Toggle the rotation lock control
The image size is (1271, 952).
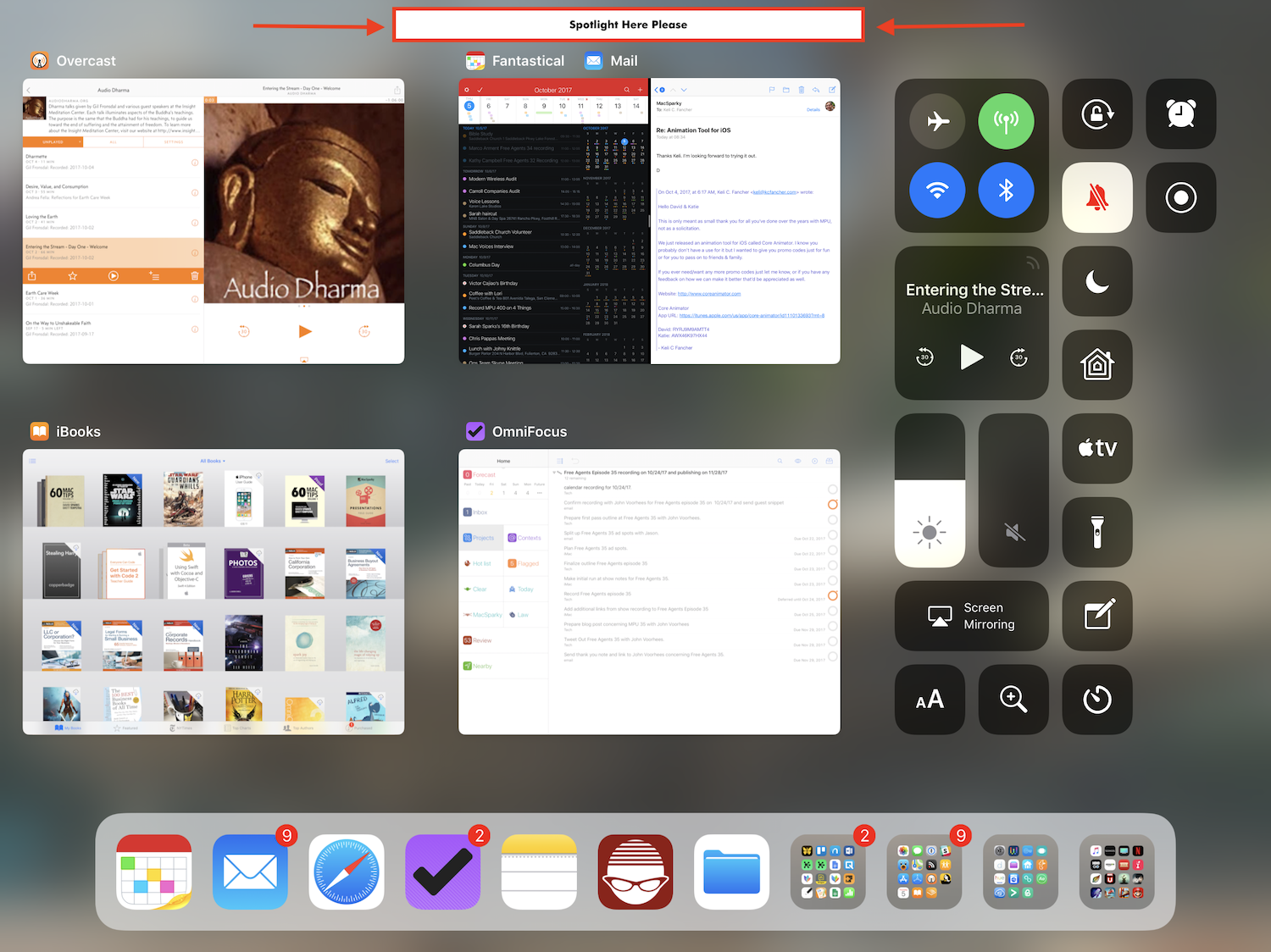point(1097,113)
